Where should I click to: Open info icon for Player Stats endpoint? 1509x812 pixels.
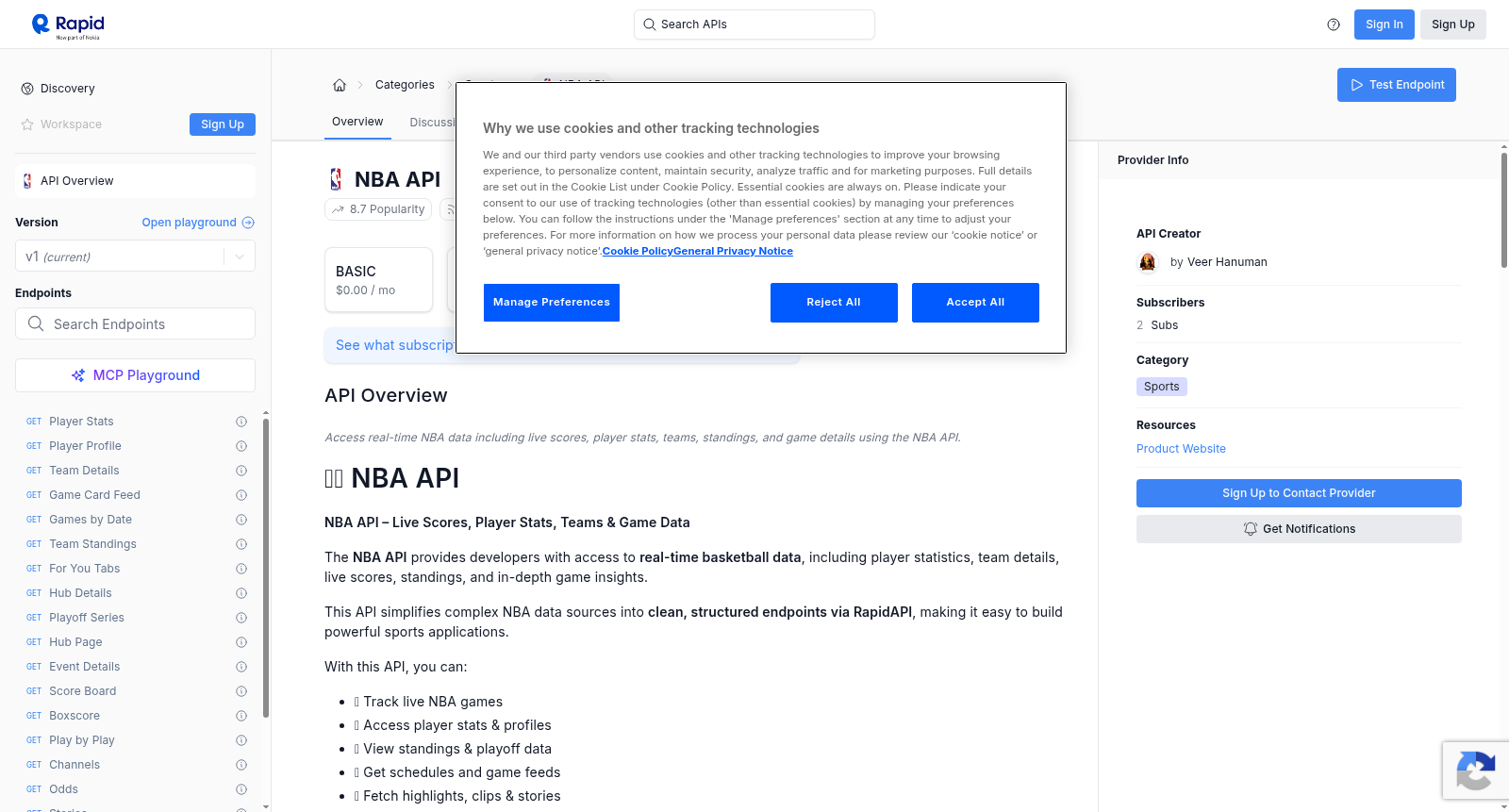coord(241,422)
